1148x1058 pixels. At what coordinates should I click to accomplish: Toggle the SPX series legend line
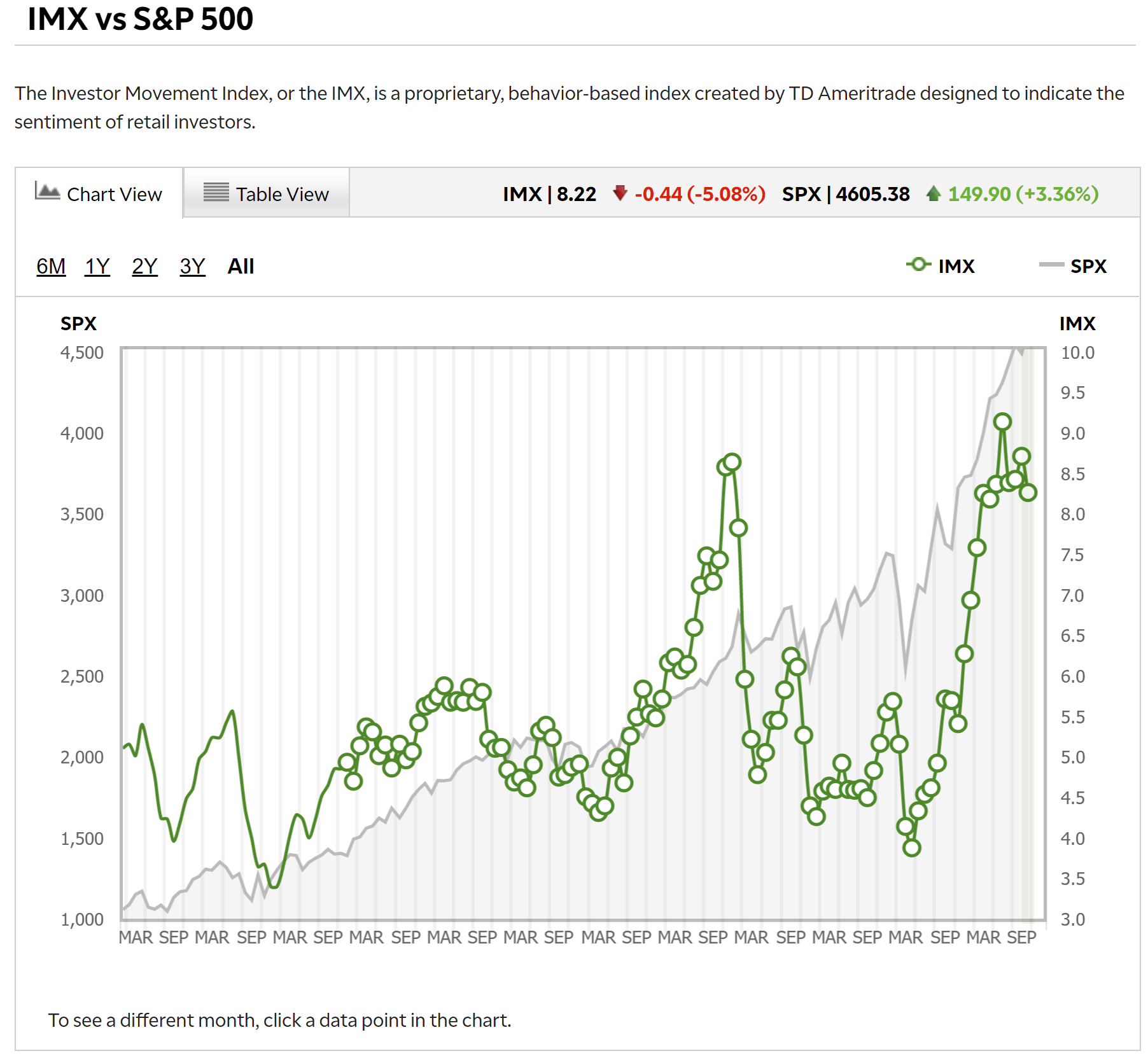[x=1051, y=265]
